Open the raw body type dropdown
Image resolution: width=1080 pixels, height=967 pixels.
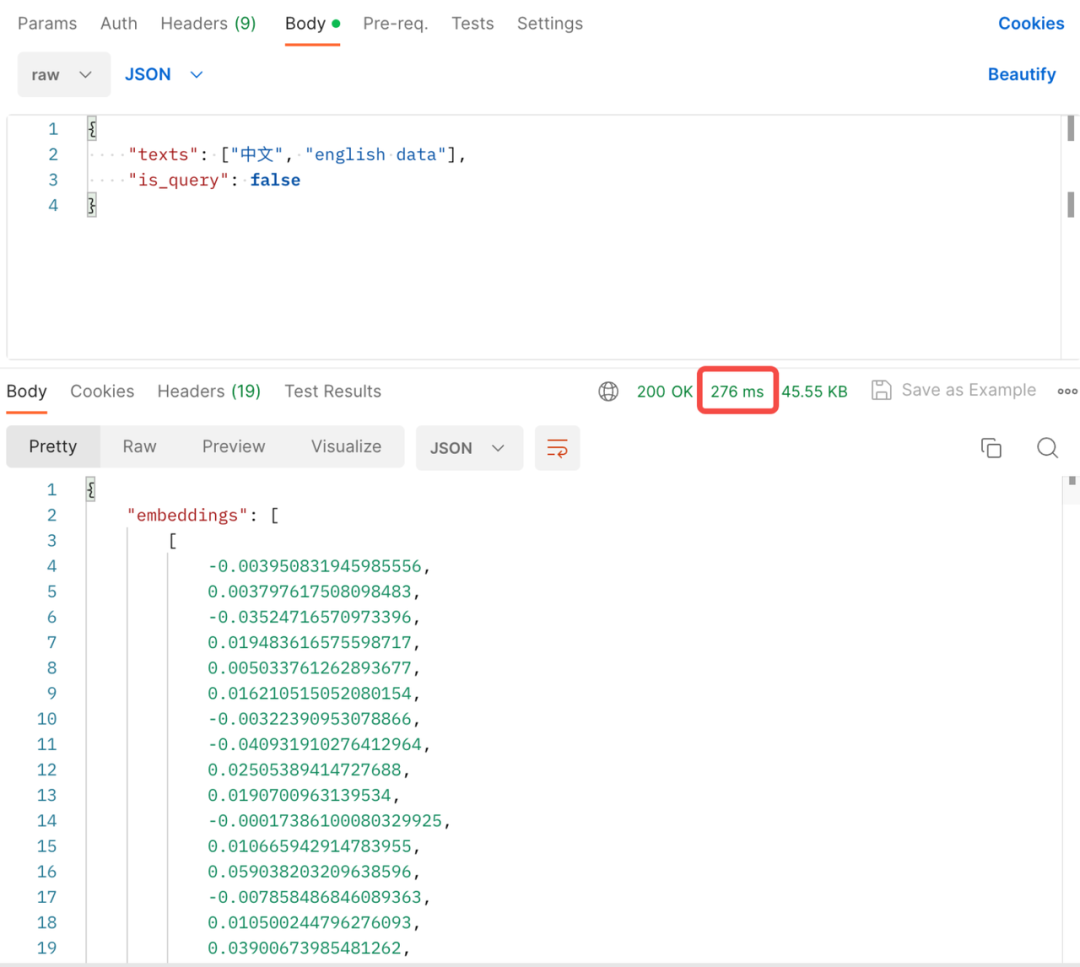(63, 74)
